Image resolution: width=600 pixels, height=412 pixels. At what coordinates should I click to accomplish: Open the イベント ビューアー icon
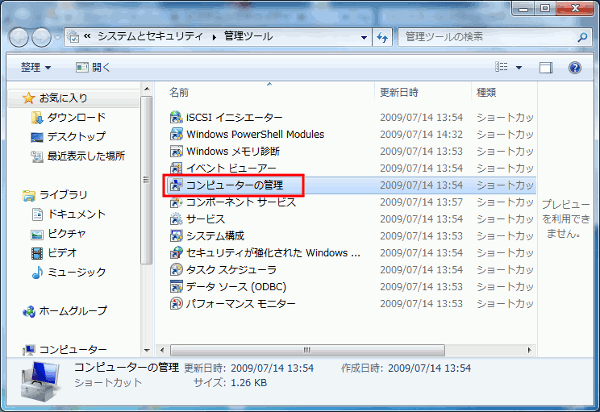click(x=176, y=168)
